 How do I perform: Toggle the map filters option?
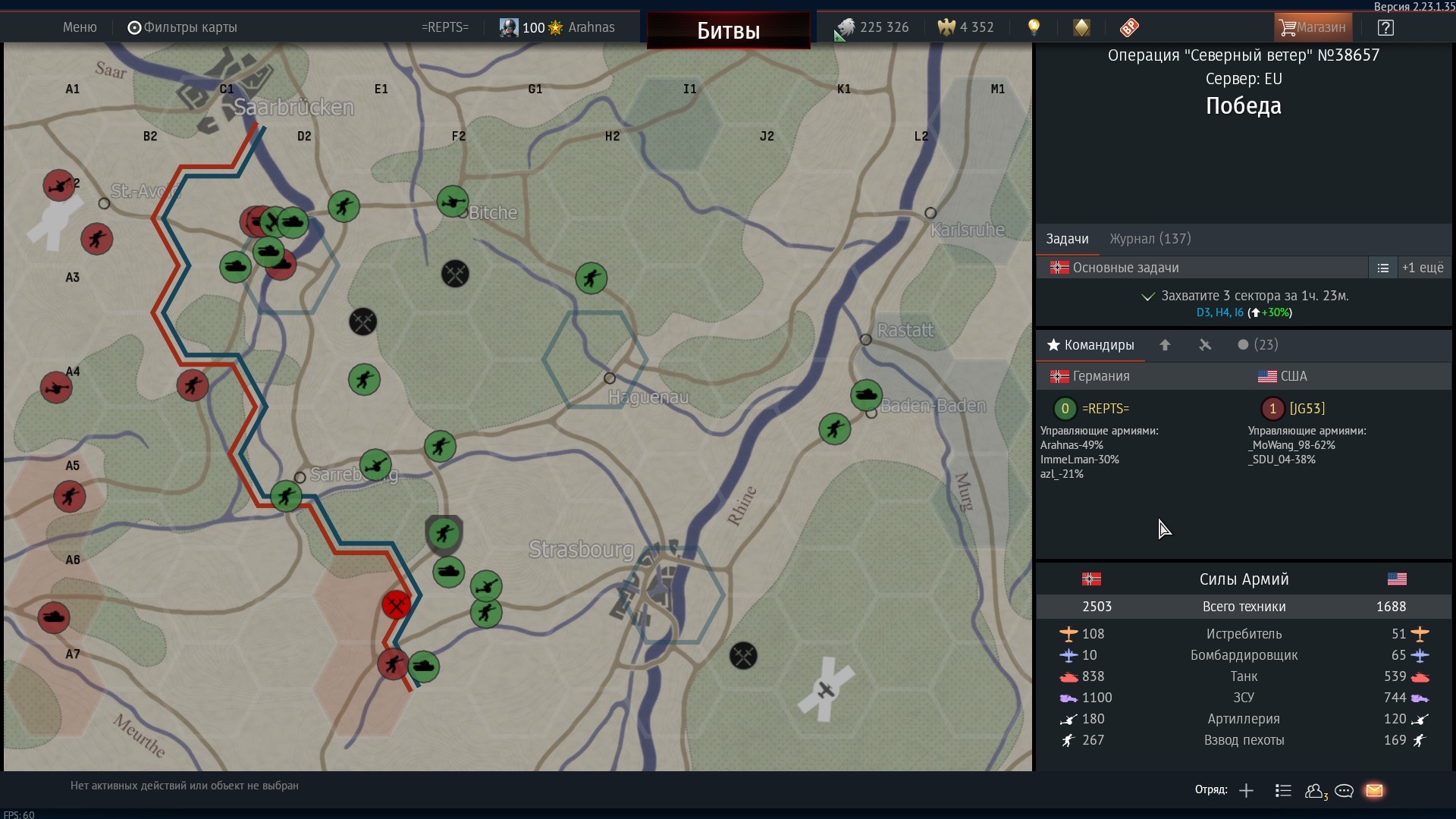pyautogui.click(x=182, y=27)
